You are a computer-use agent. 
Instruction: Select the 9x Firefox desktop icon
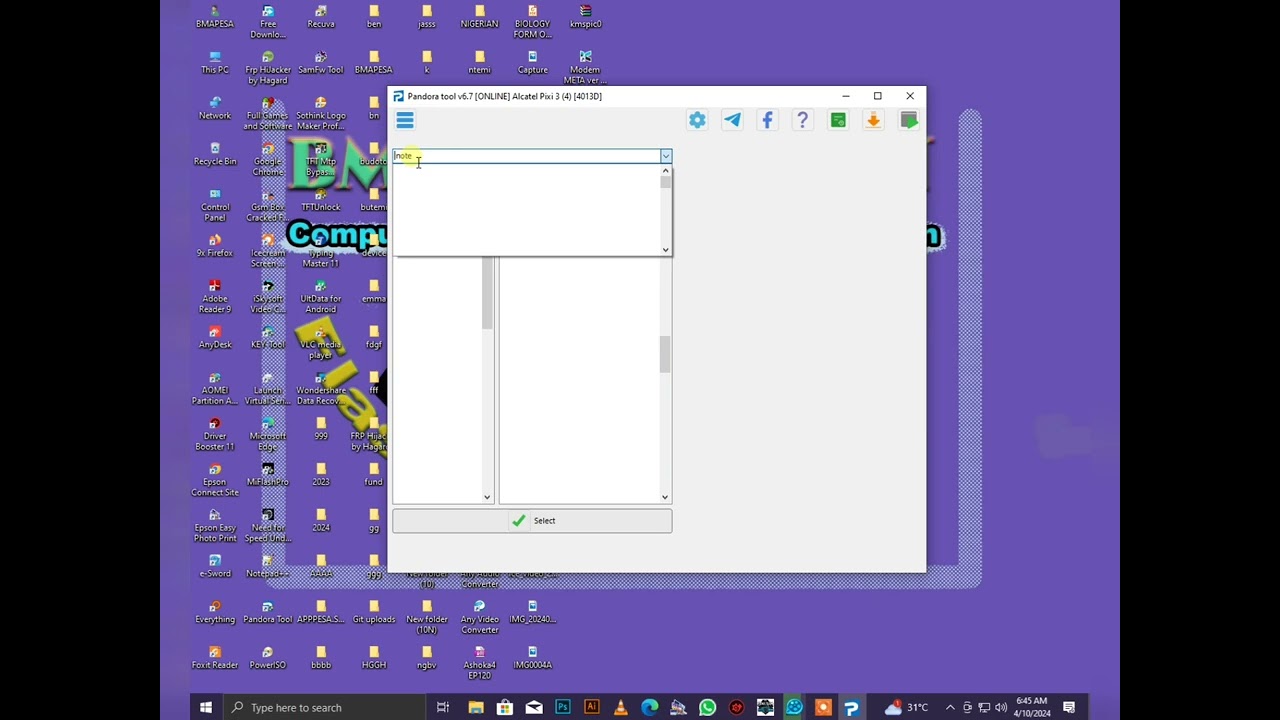(x=215, y=246)
